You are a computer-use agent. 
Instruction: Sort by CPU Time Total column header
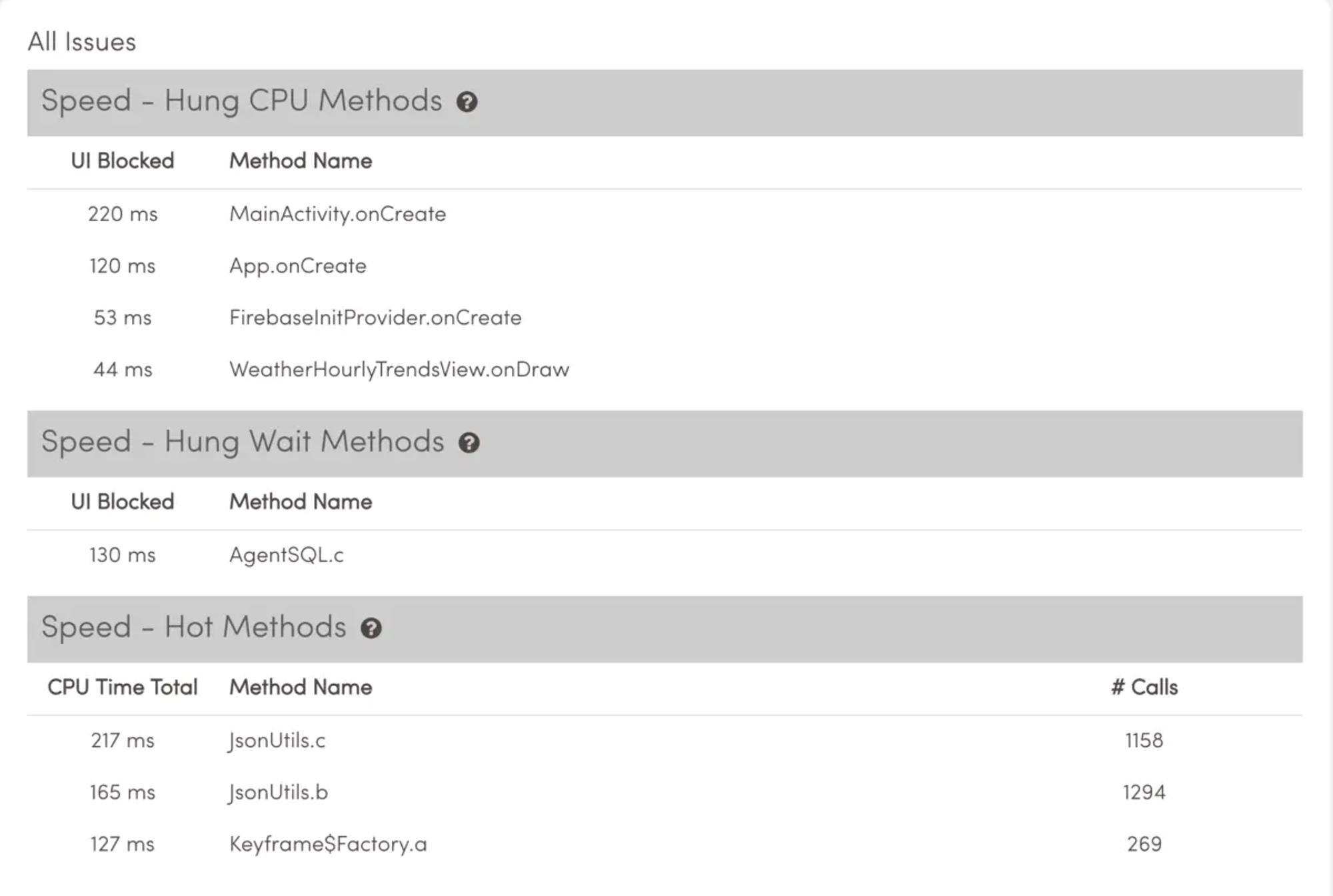(x=123, y=687)
